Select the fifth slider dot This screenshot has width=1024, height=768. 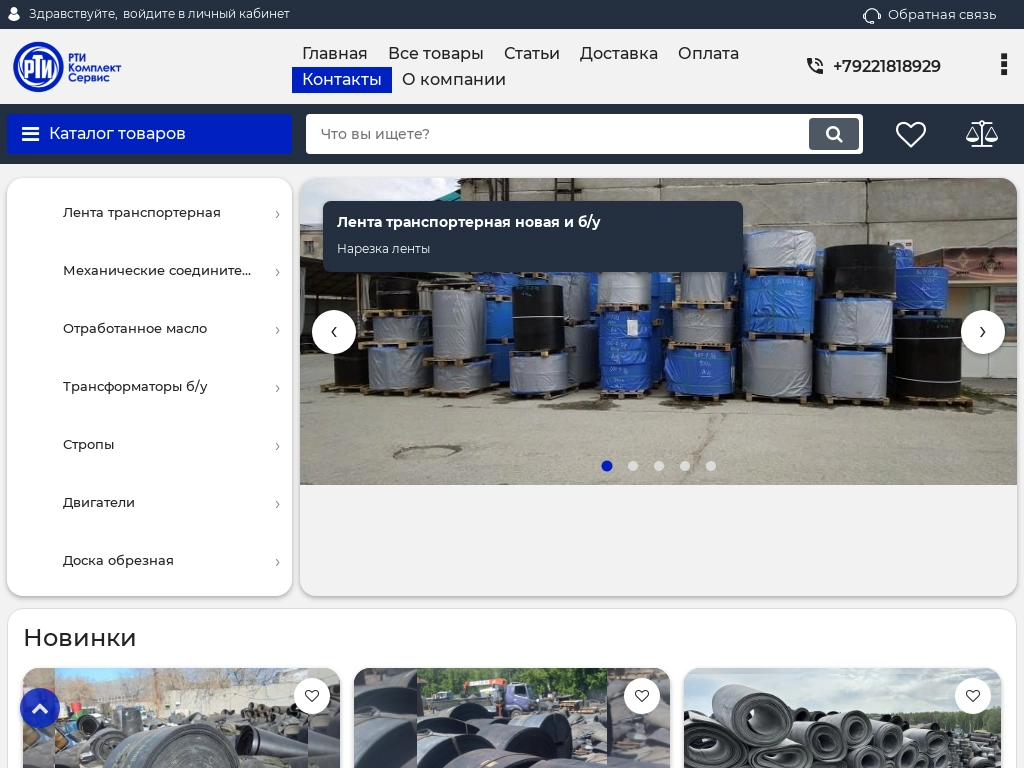point(711,466)
